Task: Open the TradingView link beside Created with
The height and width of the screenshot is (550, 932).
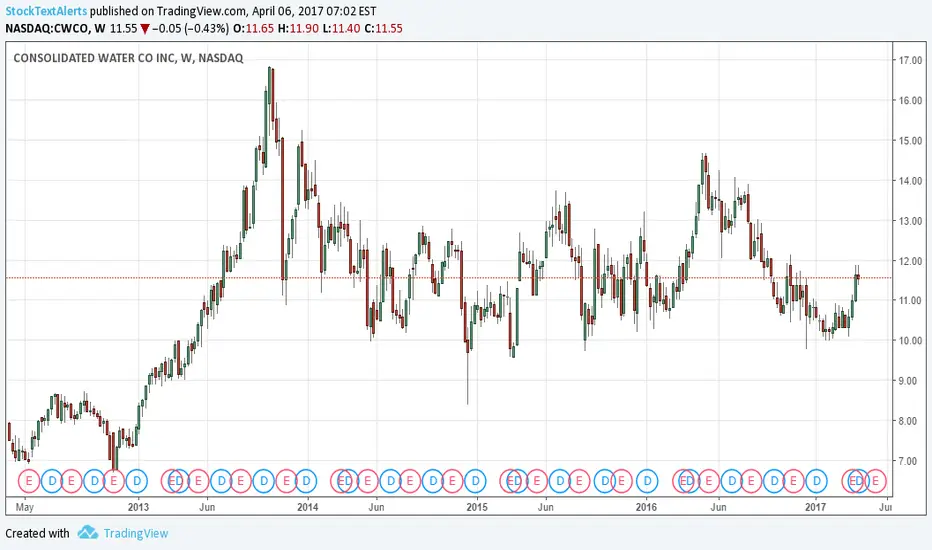Action: click(x=136, y=533)
